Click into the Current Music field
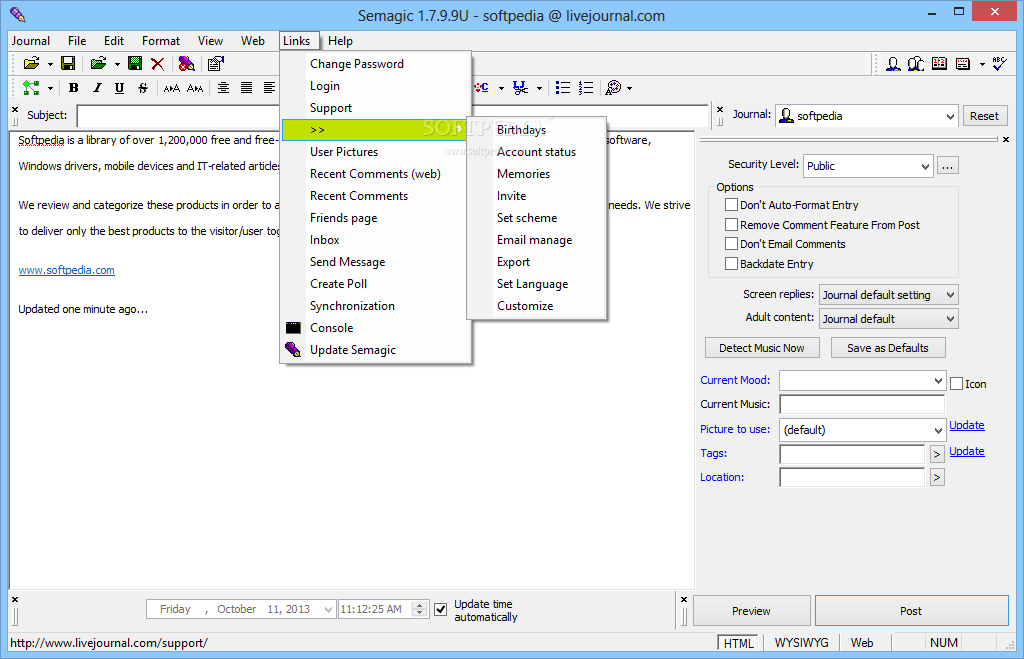This screenshot has height=659, width=1024. (862, 404)
